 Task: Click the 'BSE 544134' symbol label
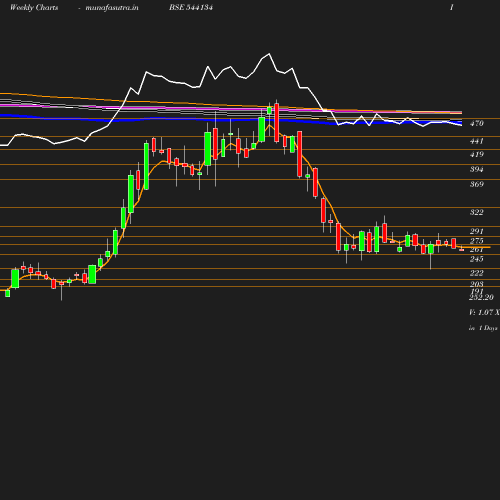tap(191, 7)
